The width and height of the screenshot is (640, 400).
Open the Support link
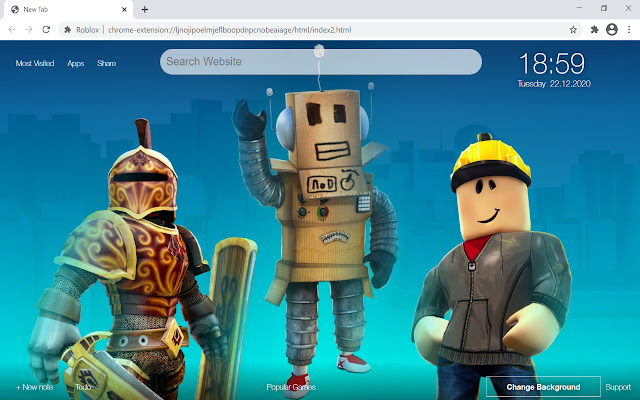pos(618,387)
